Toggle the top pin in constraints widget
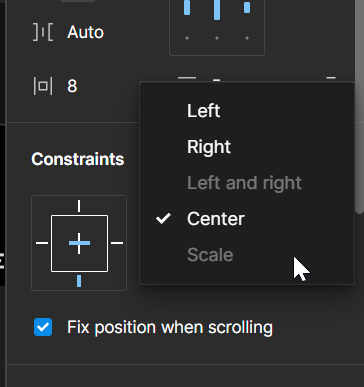364x387 pixels. [x=79, y=206]
